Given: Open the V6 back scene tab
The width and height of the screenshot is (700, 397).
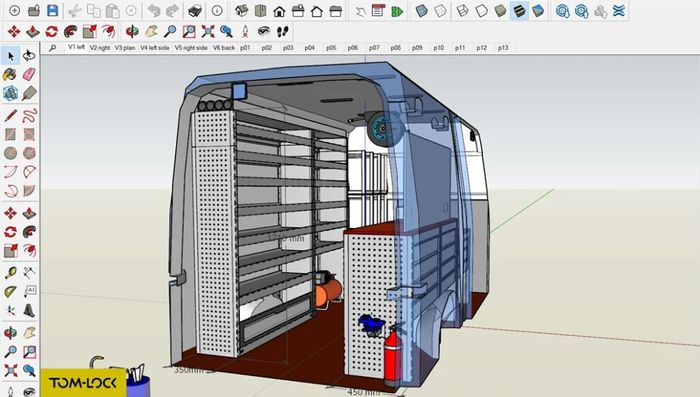Looking at the screenshot, I should pyautogui.click(x=224, y=47).
